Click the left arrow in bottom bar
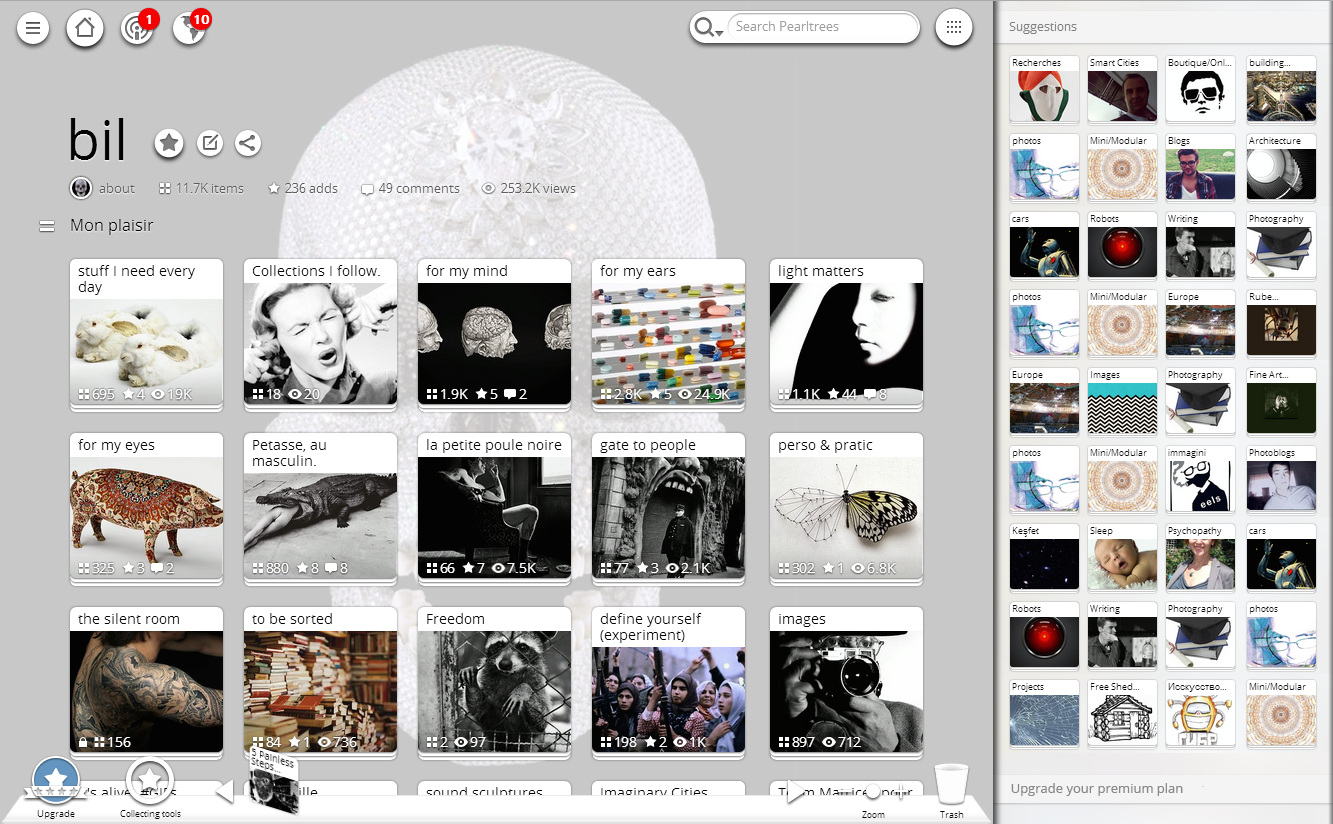The image size is (1333, 824). [x=225, y=792]
